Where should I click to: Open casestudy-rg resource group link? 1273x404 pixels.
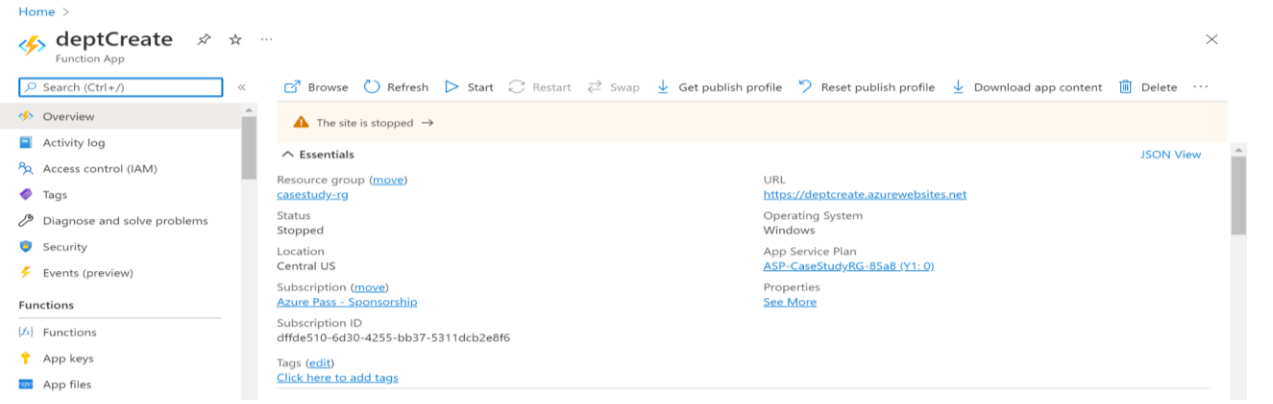(x=313, y=195)
